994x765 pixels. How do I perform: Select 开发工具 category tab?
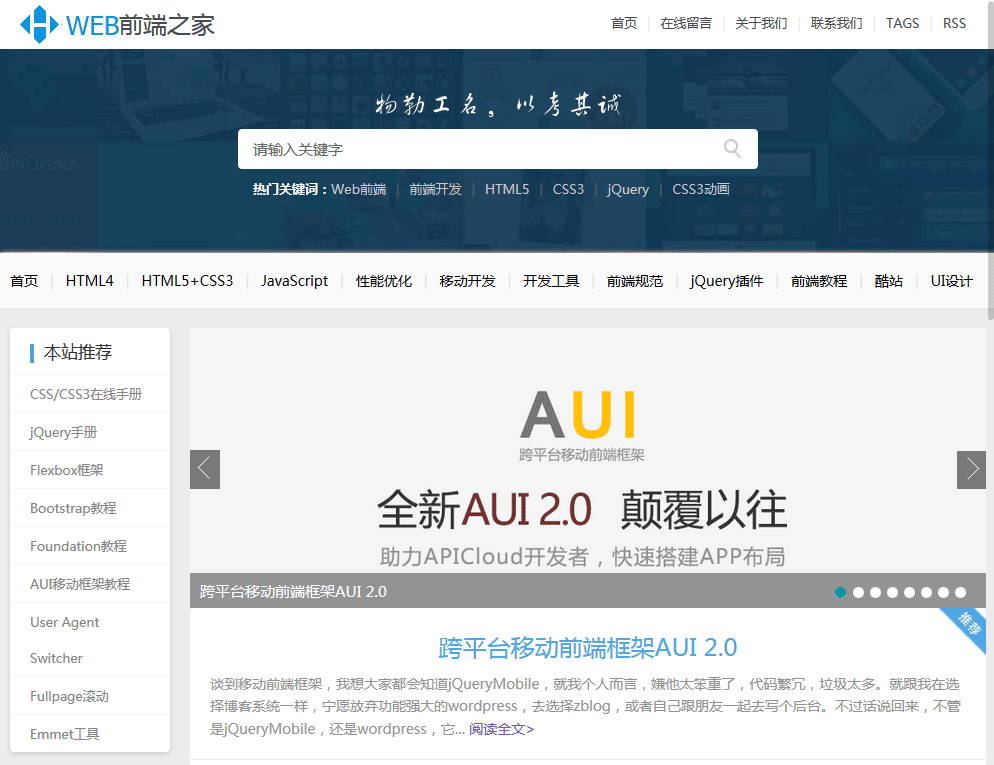[x=551, y=281]
